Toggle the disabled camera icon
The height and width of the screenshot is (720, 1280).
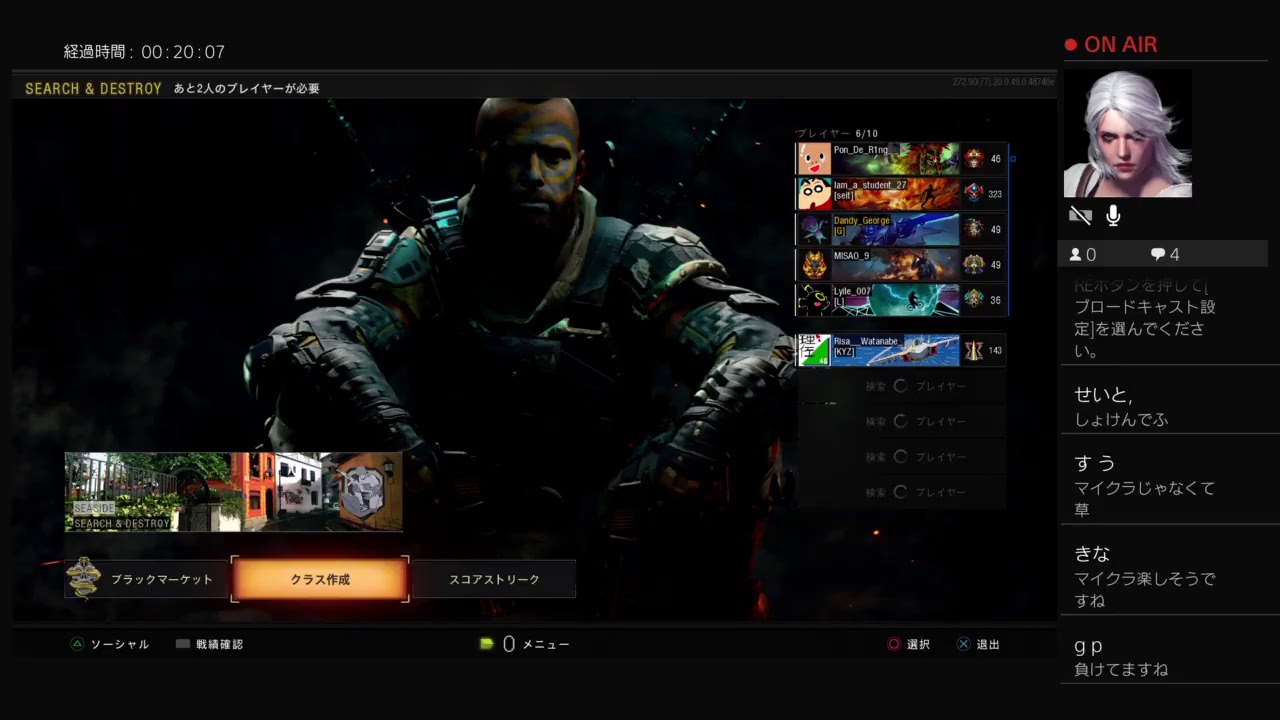tap(1080, 216)
